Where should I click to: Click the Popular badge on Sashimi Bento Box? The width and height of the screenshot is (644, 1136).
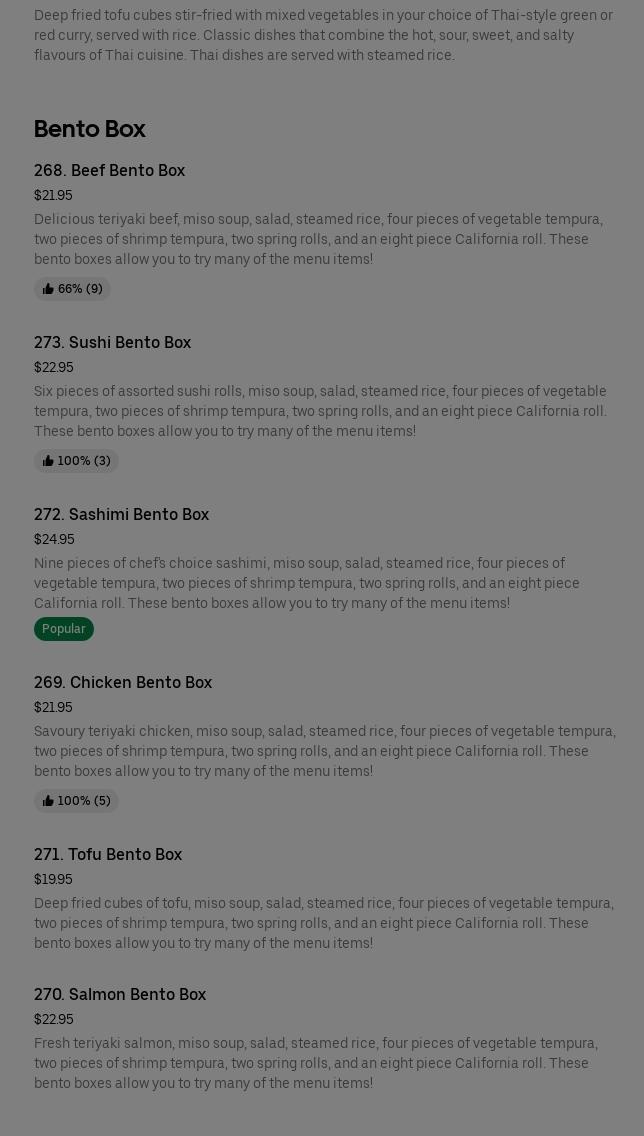[64, 629]
